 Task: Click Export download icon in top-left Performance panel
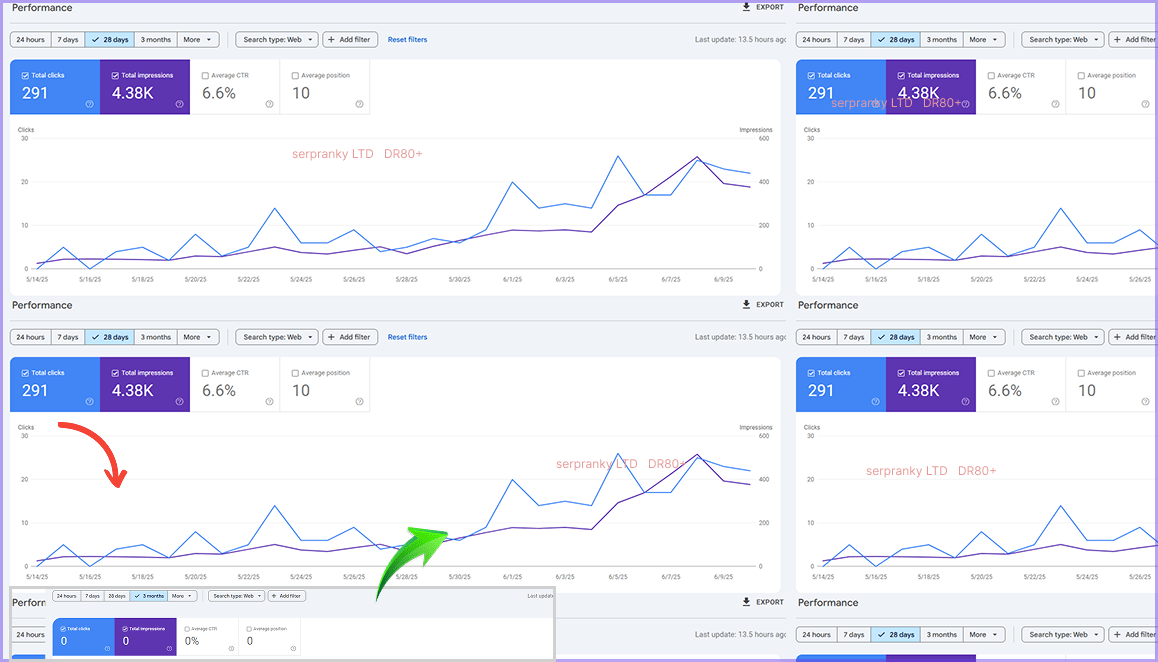[x=747, y=7]
